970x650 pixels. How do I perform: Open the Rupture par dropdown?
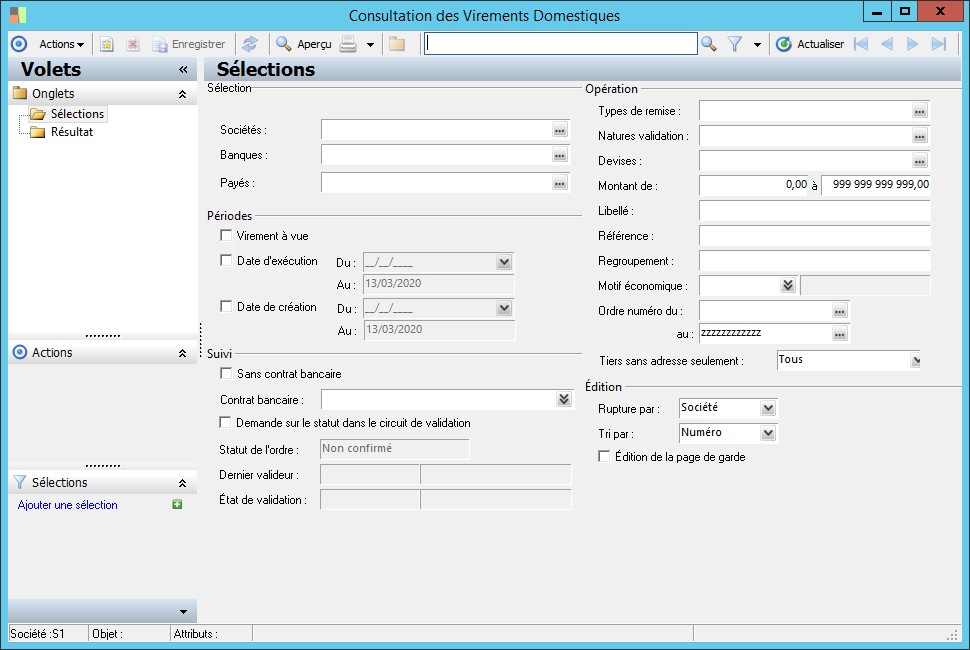[x=767, y=408]
